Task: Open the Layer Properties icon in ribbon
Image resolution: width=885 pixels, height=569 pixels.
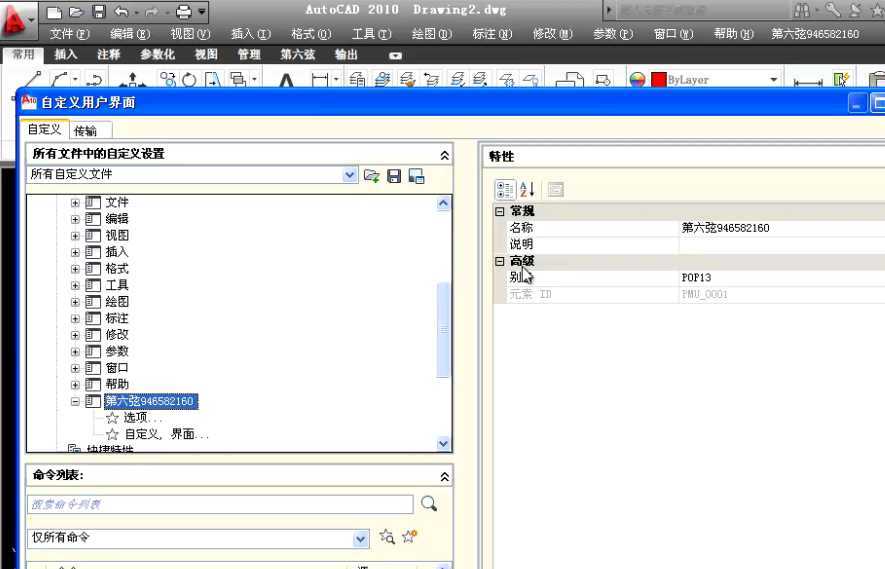Action: (357, 80)
